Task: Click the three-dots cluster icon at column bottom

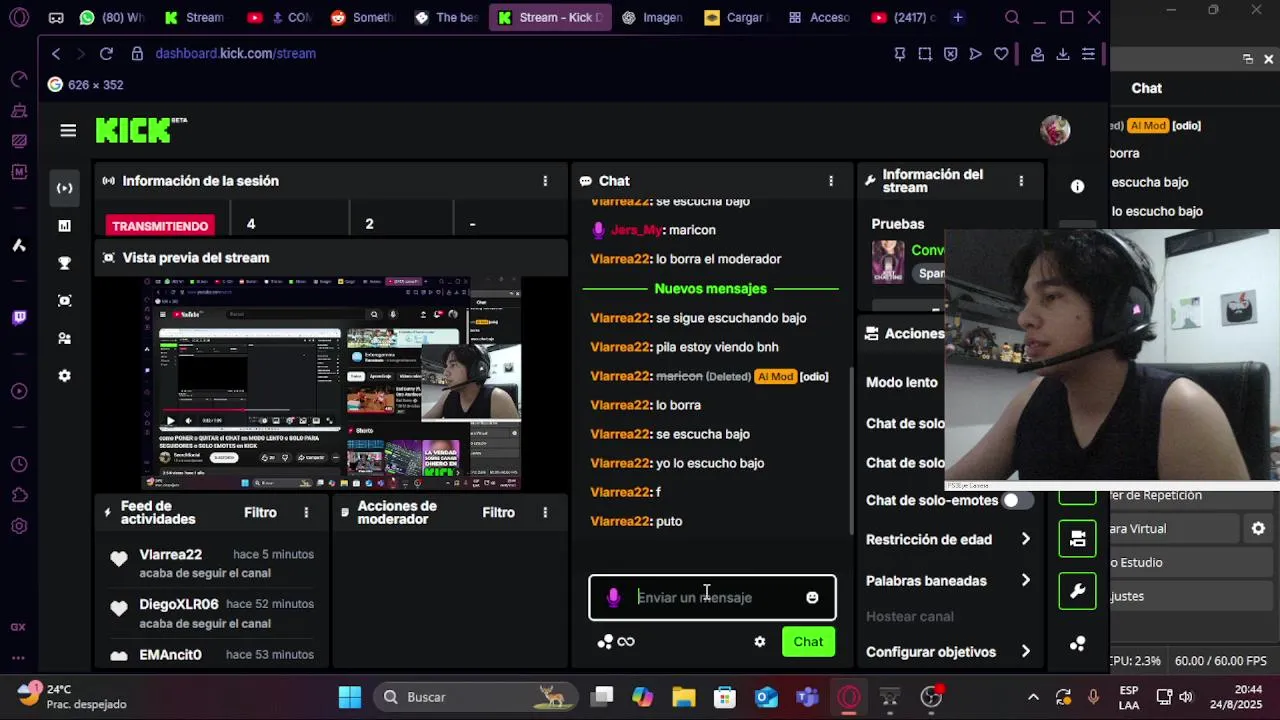Action: [1077, 644]
